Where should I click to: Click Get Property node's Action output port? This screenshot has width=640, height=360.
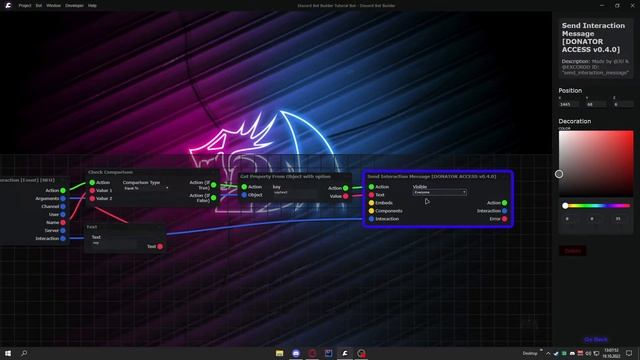pos(346,188)
